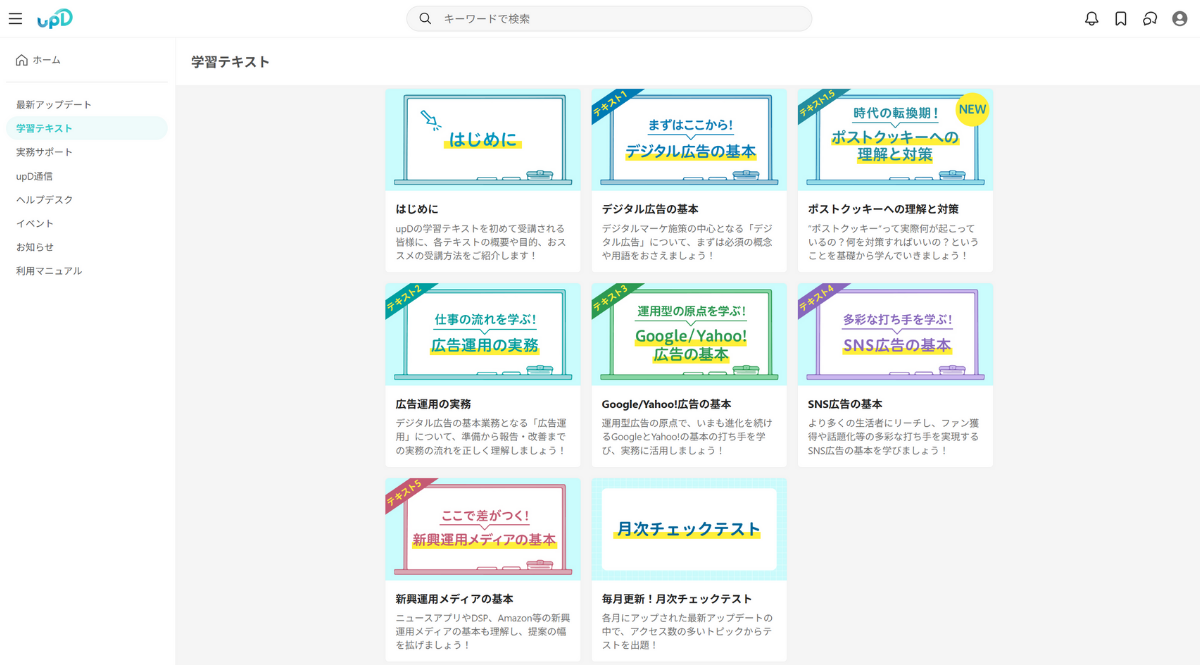1200x665 pixels.
Task: Open 最新アップデート in the sidebar
Action: tap(54, 105)
